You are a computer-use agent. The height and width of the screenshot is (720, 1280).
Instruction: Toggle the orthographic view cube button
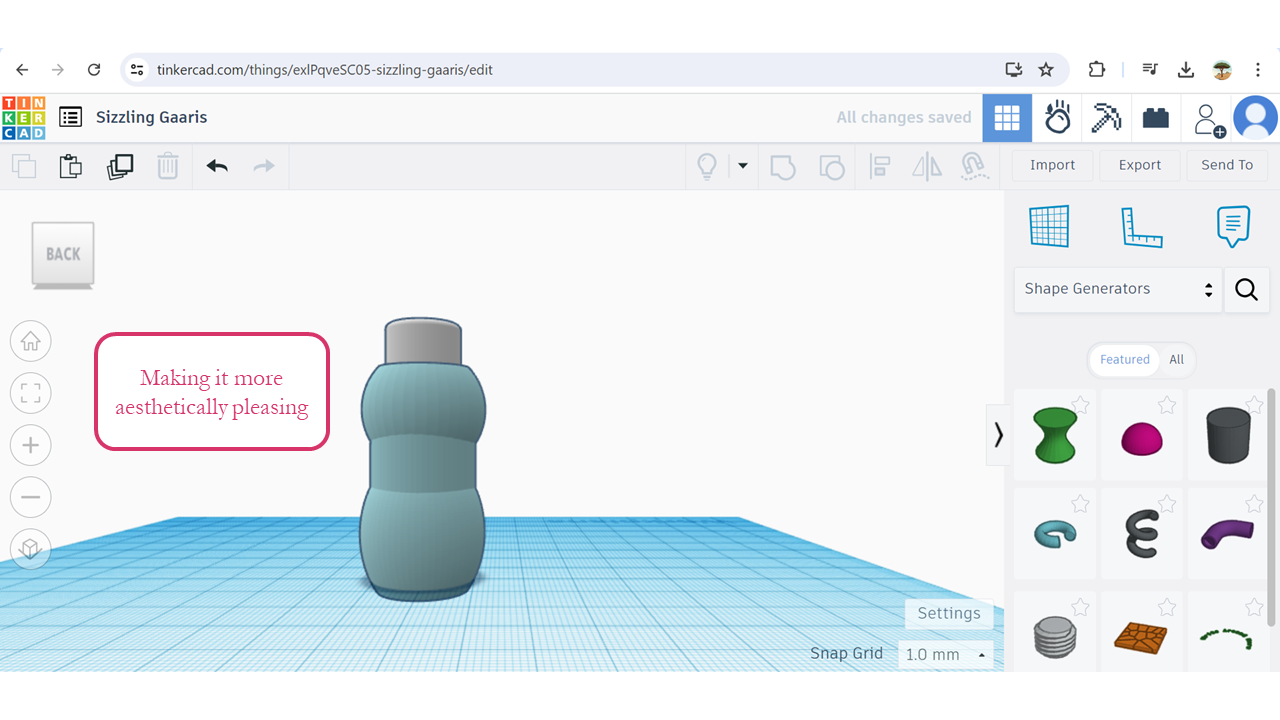31,549
